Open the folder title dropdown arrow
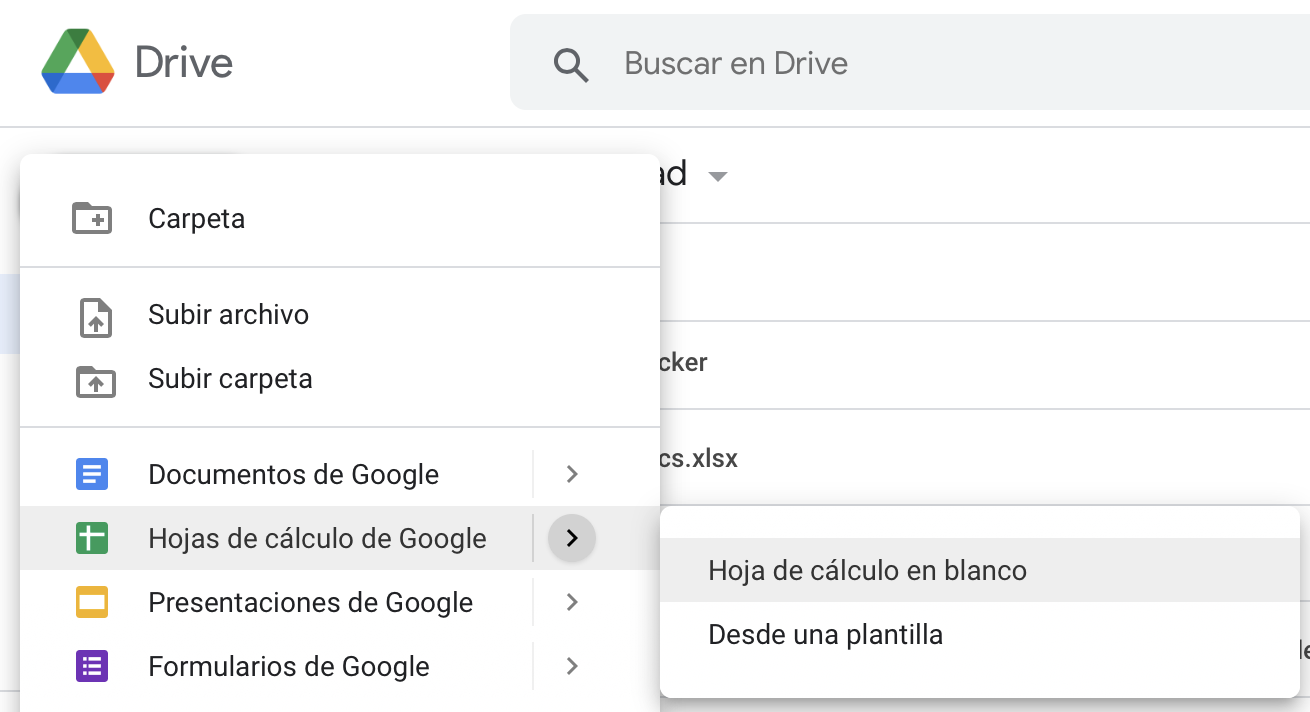 click(716, 177)
